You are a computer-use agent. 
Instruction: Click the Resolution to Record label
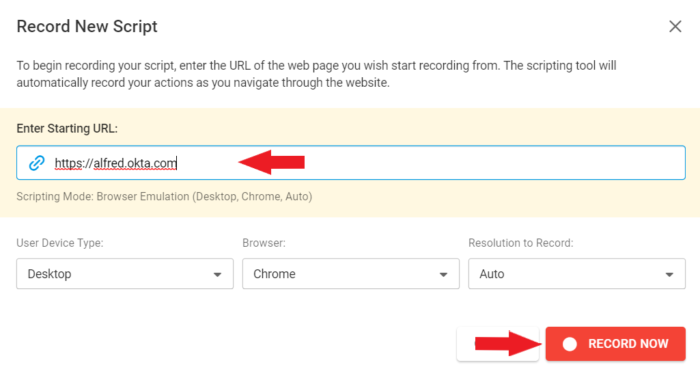(521, 243)
